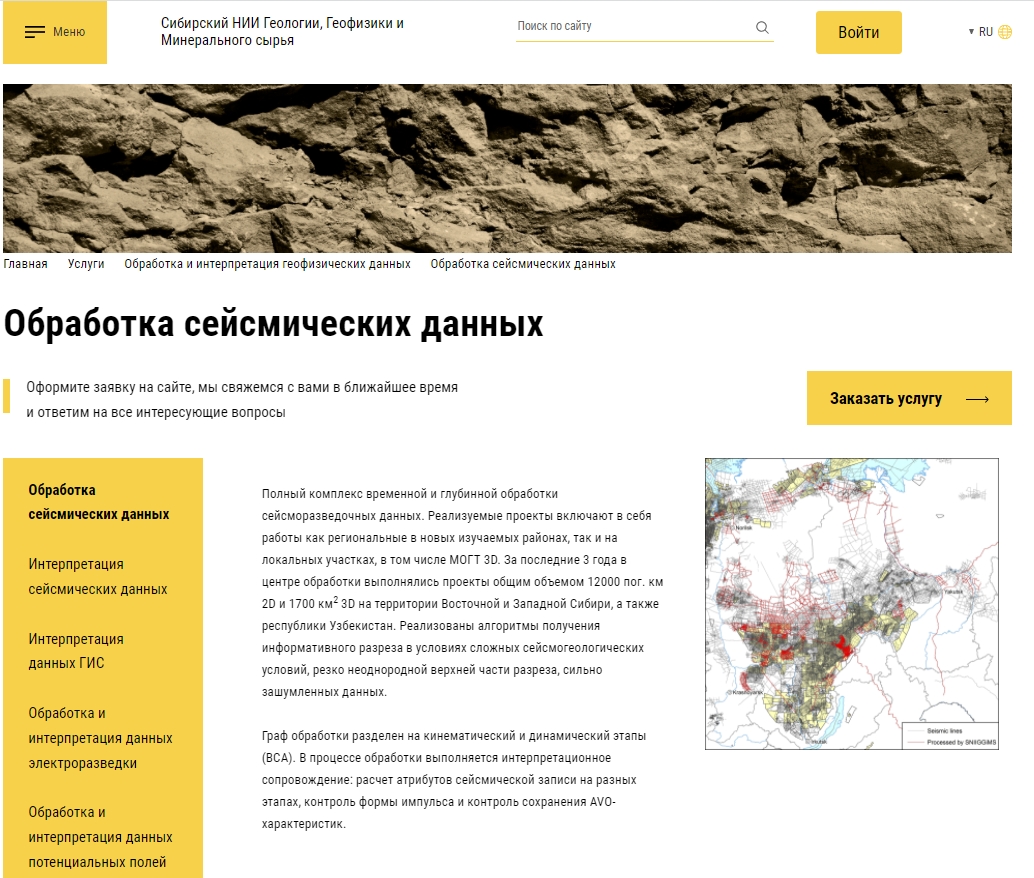Open breadcrumb Обработка и интерпретация геофизических данных
Viewport: 1034px width, 878px height.
click(x=267, y=264)
